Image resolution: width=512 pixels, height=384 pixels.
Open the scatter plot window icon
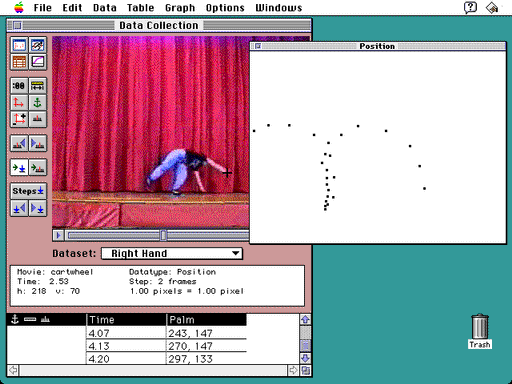pos(19,45)
